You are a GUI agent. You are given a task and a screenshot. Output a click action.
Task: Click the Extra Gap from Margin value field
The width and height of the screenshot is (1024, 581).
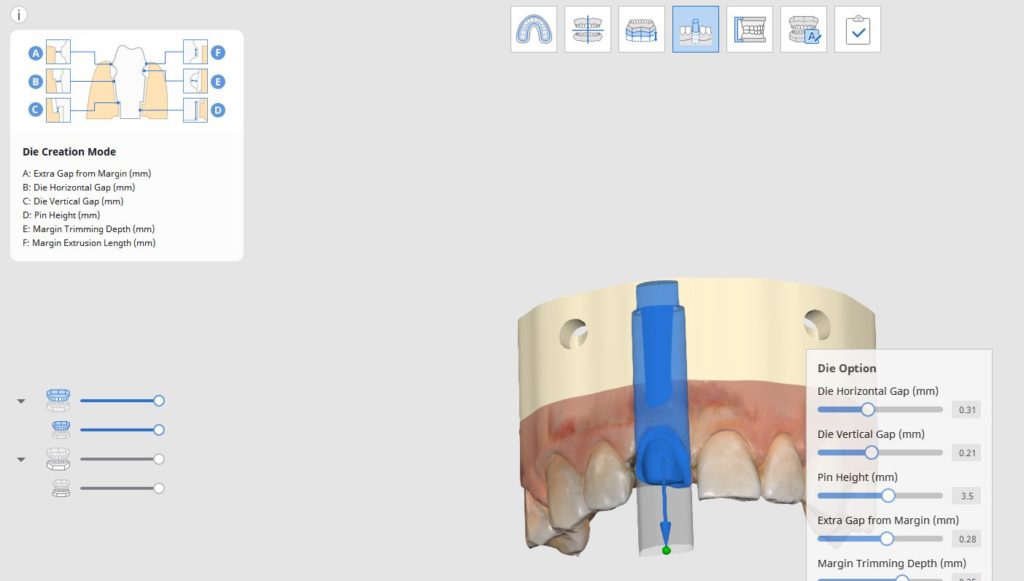click(x=967, y=539)
